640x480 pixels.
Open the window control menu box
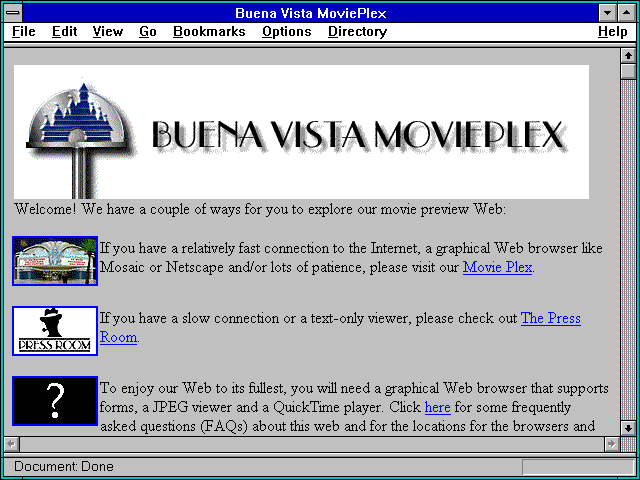pos(13,13)
